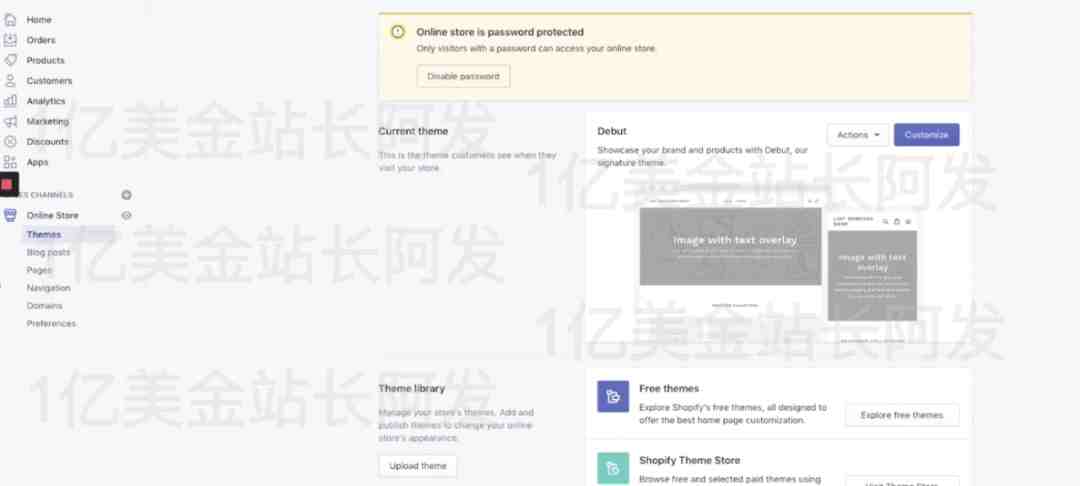Viewport: 1080px width, 486px height.
Task: Click the Shopify Theme Store teal icon
Action: [x=613, y=468]
